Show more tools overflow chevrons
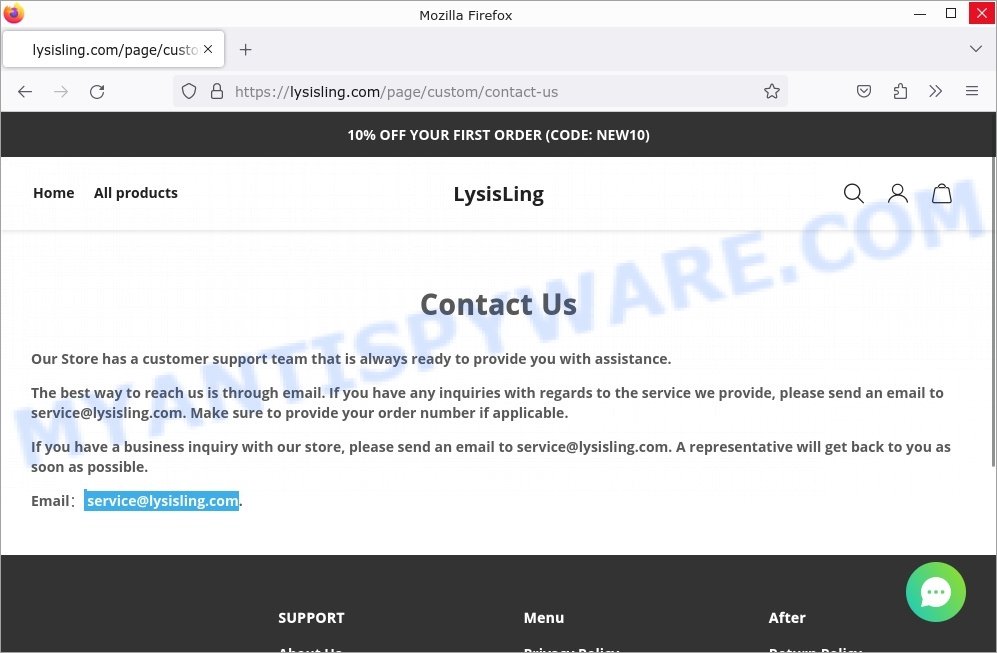 [935, 92]
